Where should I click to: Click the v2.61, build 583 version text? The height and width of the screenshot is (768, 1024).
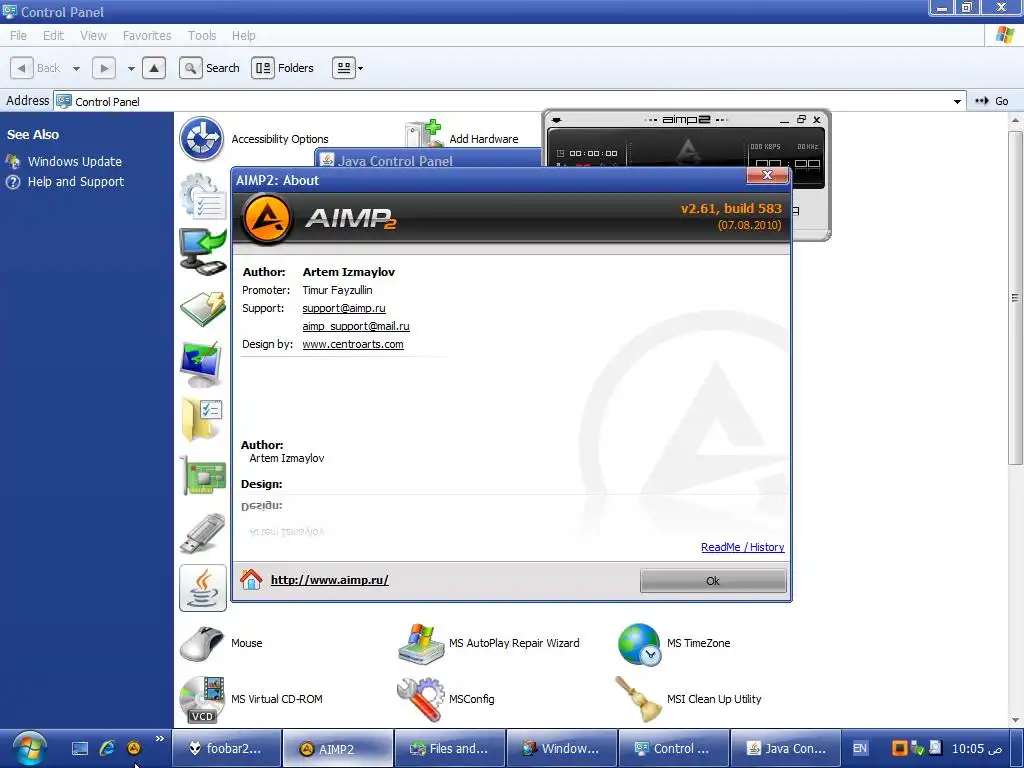tap(731, 208)
